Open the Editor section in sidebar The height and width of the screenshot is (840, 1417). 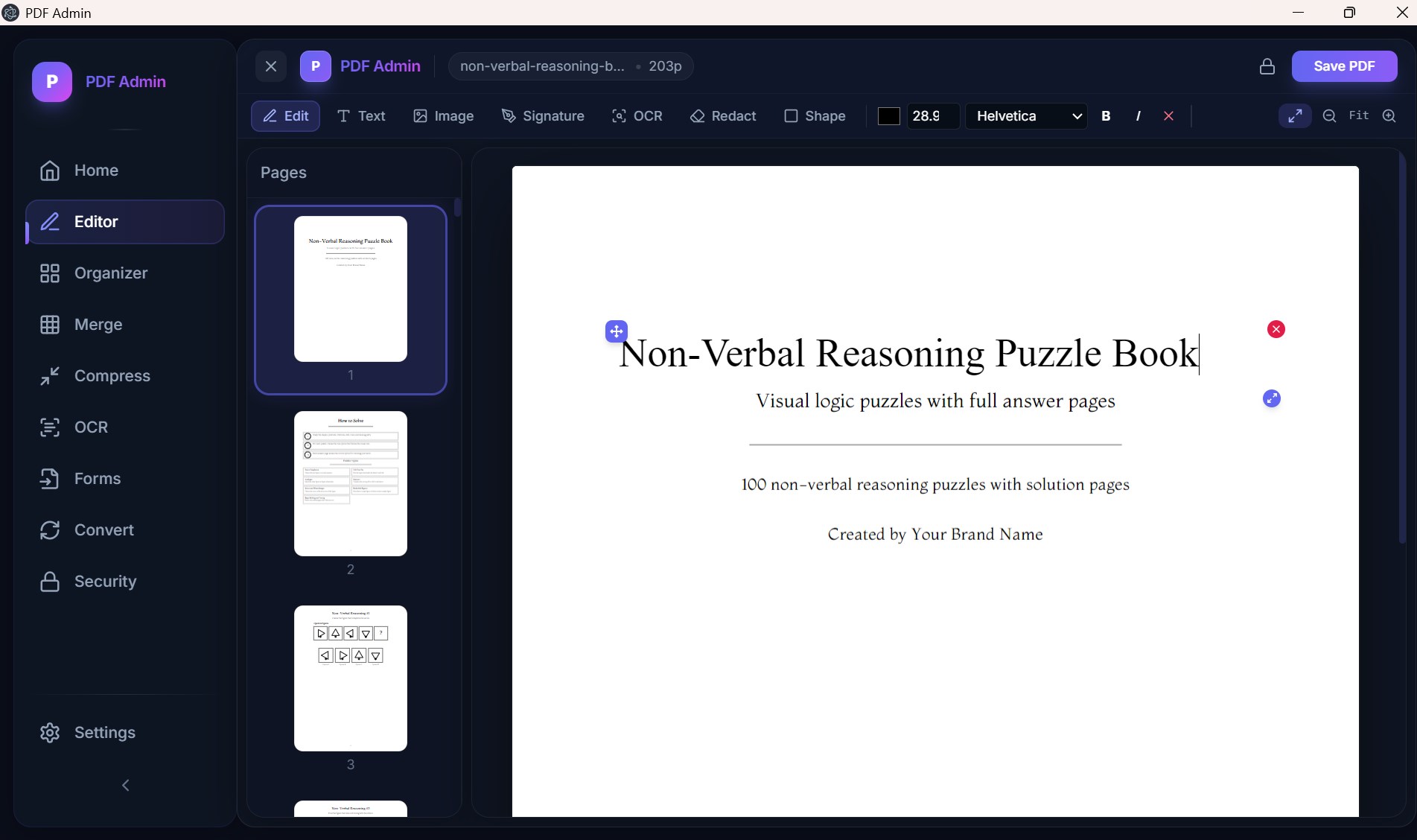pos(125,222)
